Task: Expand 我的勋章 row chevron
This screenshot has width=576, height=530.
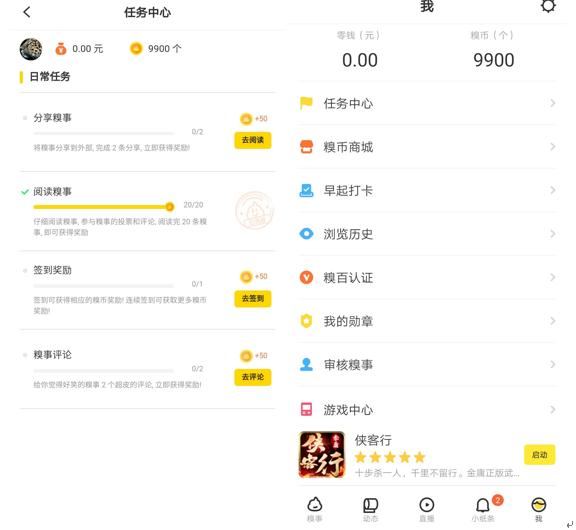Action: [552, 321]
